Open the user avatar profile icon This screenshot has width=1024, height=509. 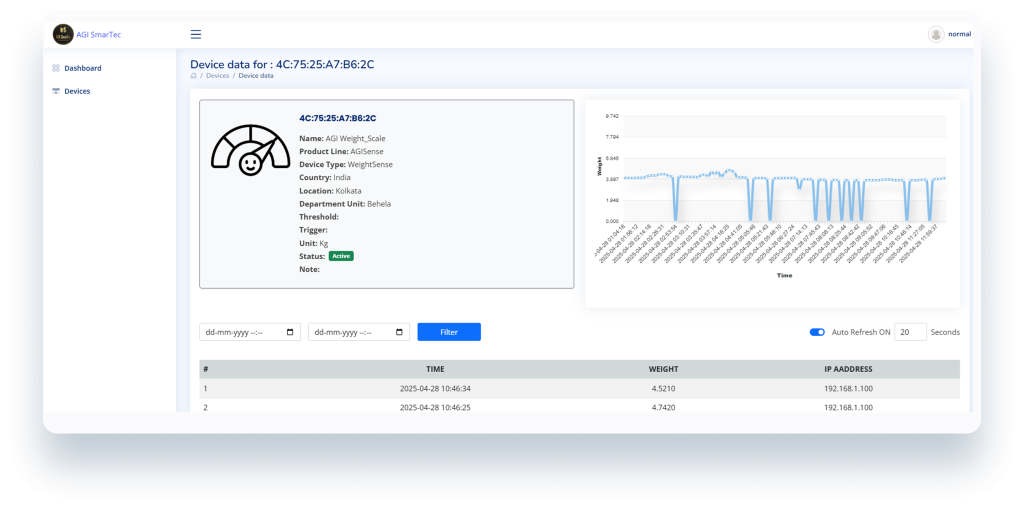point(936,35)
